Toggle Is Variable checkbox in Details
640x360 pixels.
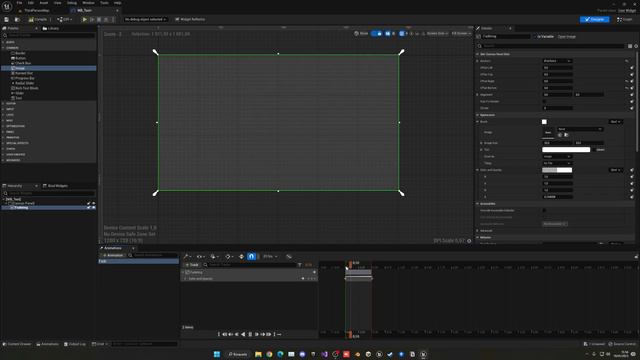535,36
